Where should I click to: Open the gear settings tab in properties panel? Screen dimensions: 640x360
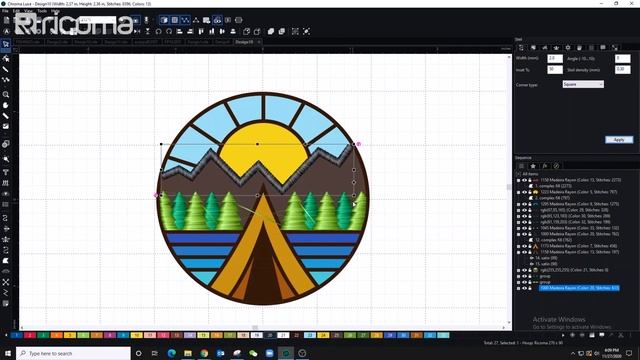[x=568, y=48]
